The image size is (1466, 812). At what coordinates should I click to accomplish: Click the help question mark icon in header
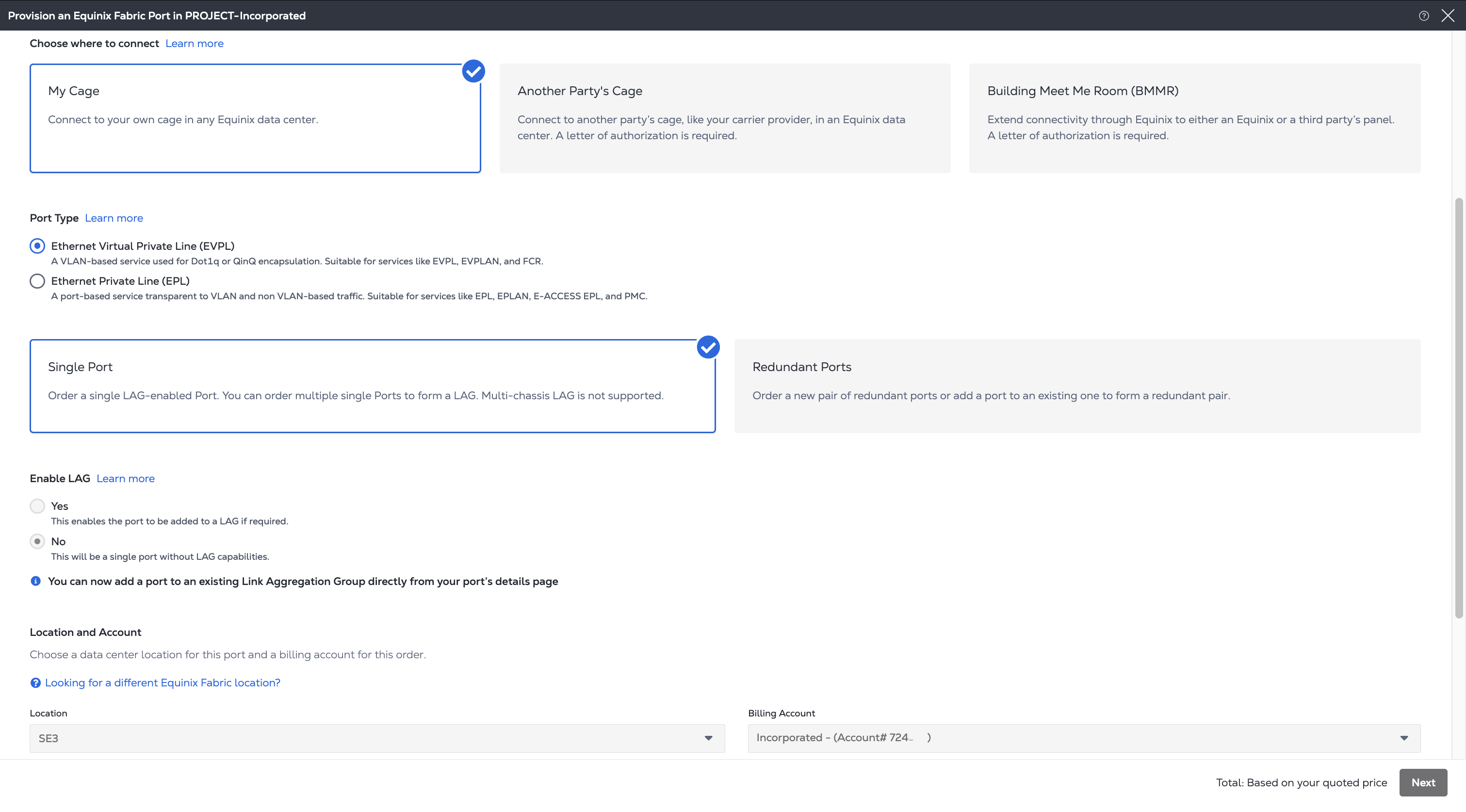click(1423, 16)
